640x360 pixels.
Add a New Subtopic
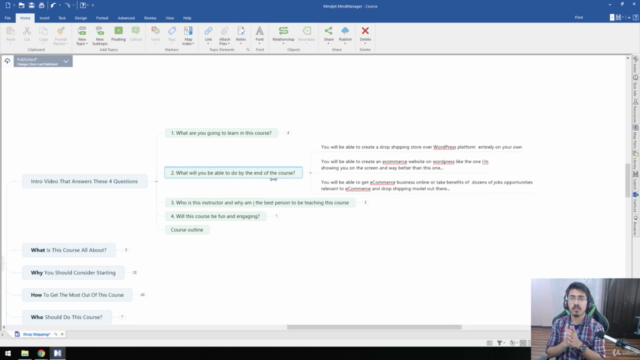point(100,36)
